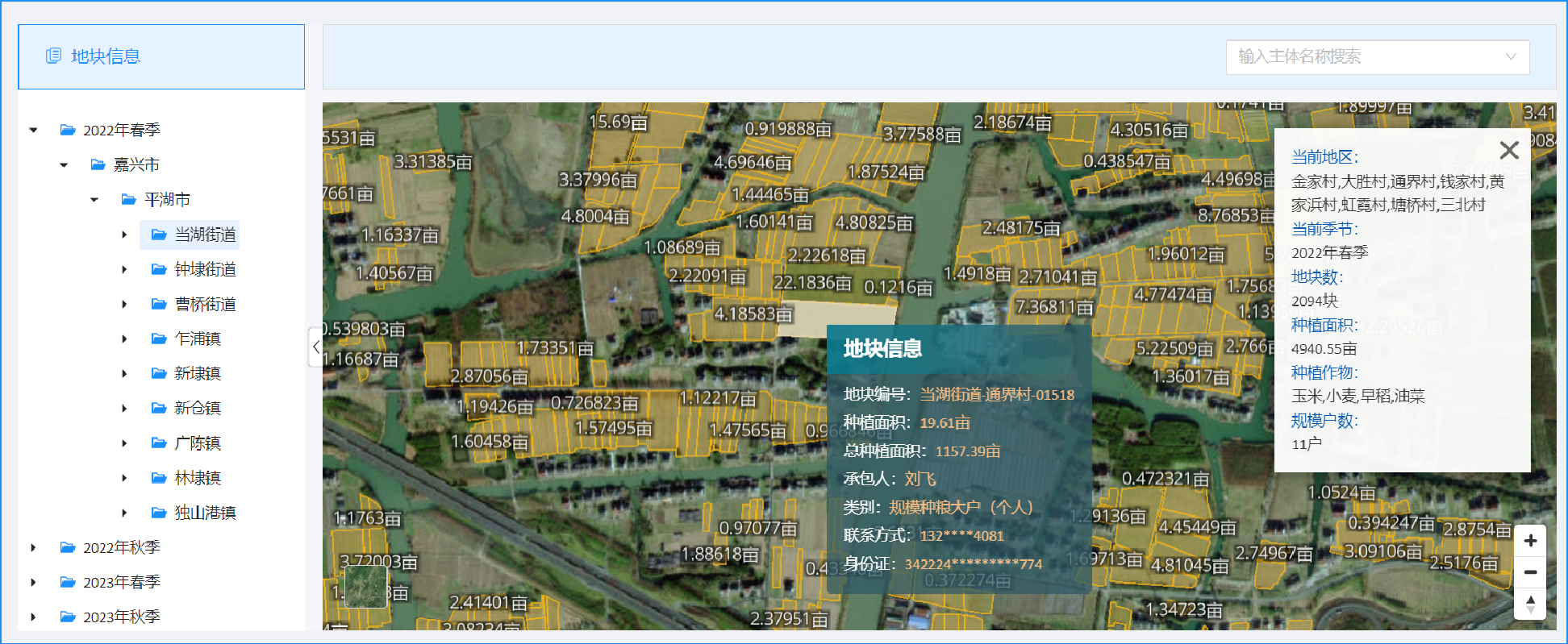Click the 当湖街道 folder icon
Screen dimensions: 1568x644
click(x=159, y=235)
